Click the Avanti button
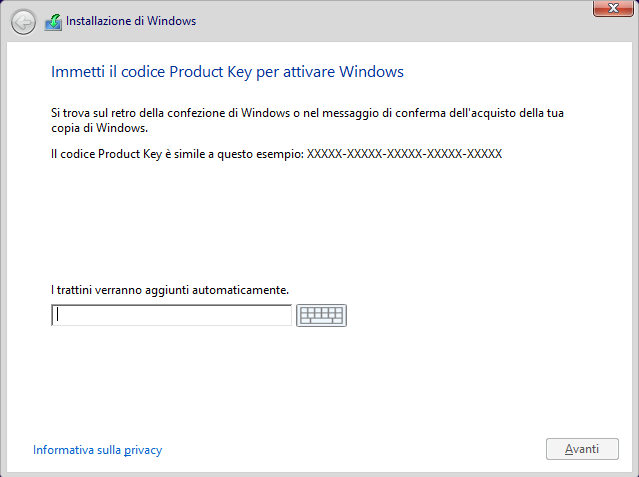Image resolution: width=639 pixels, height=477 pixels. pos(582,449)
